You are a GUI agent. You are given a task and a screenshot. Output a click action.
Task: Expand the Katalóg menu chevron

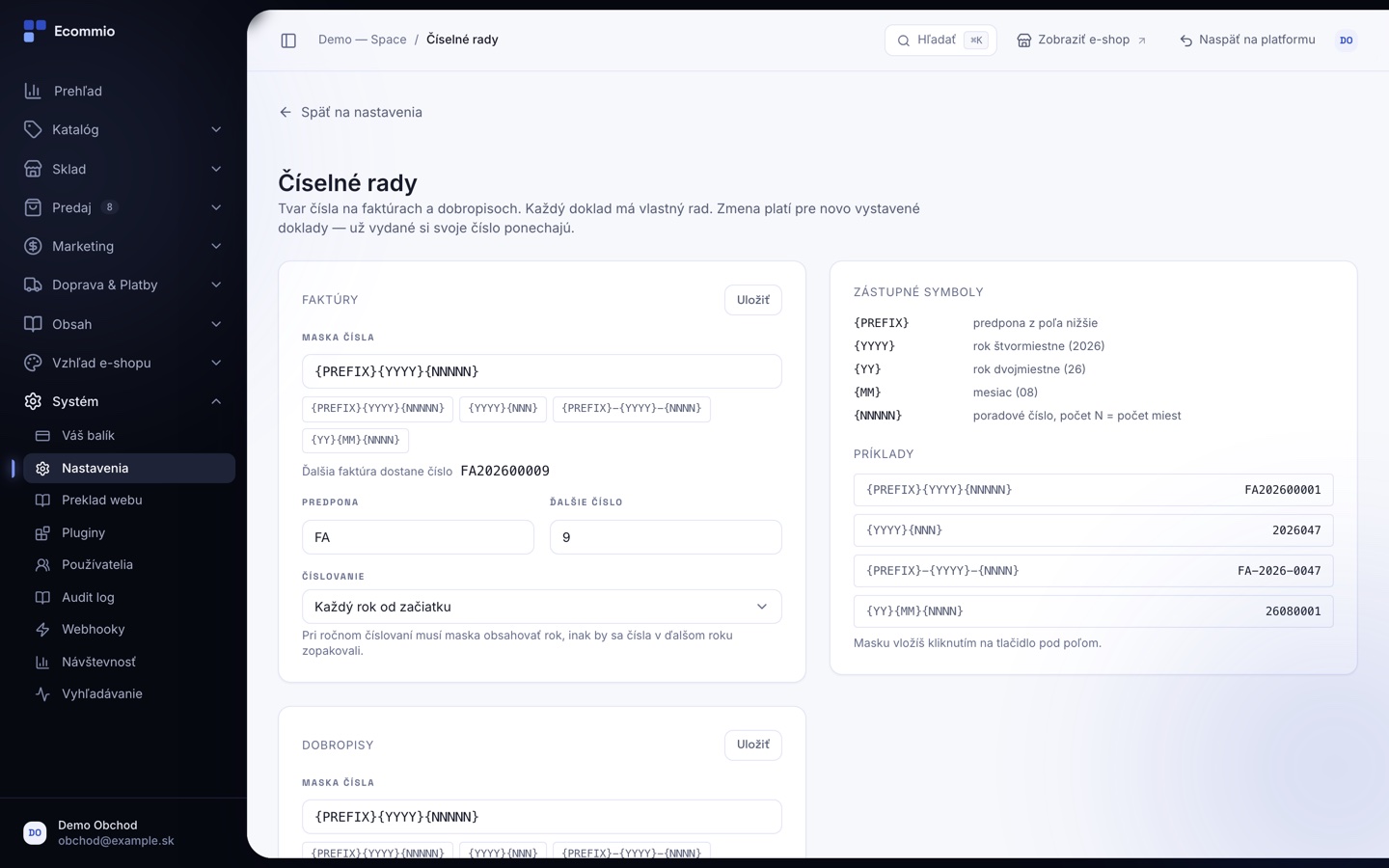click(x=216, y=129)
